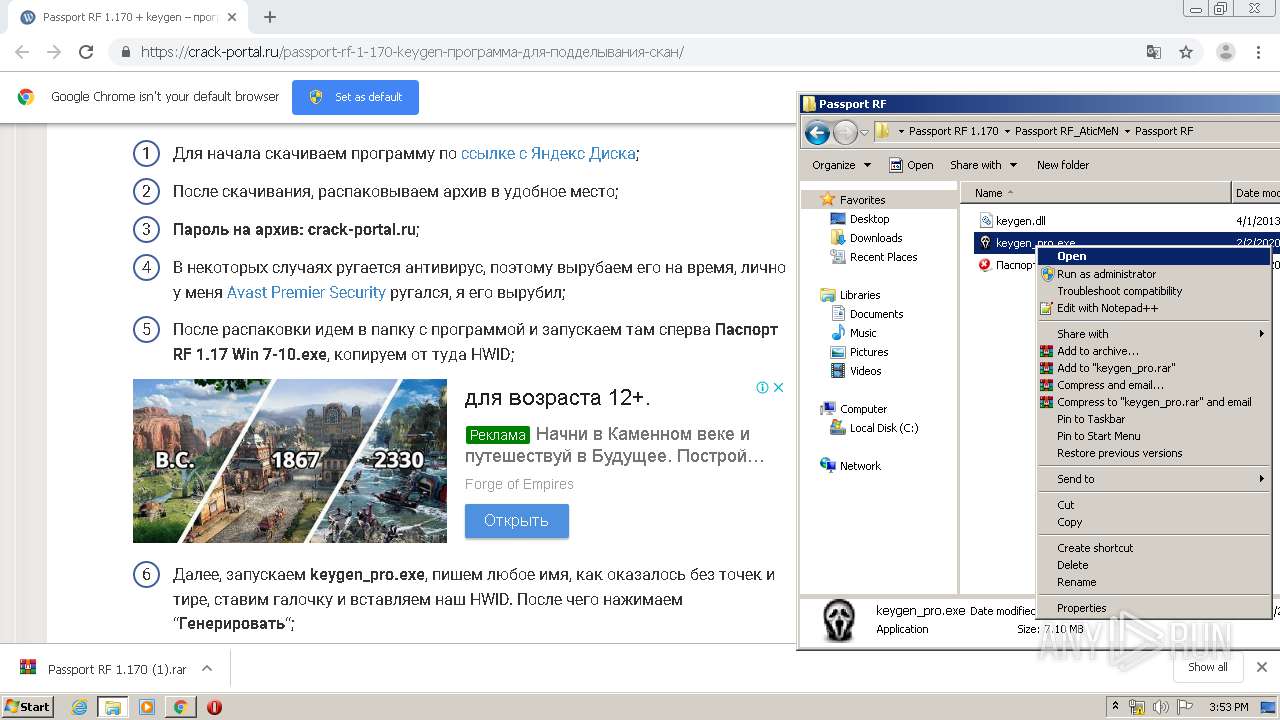Open downloaded Passport RF 1.170 (1).rar

[116, 669]
